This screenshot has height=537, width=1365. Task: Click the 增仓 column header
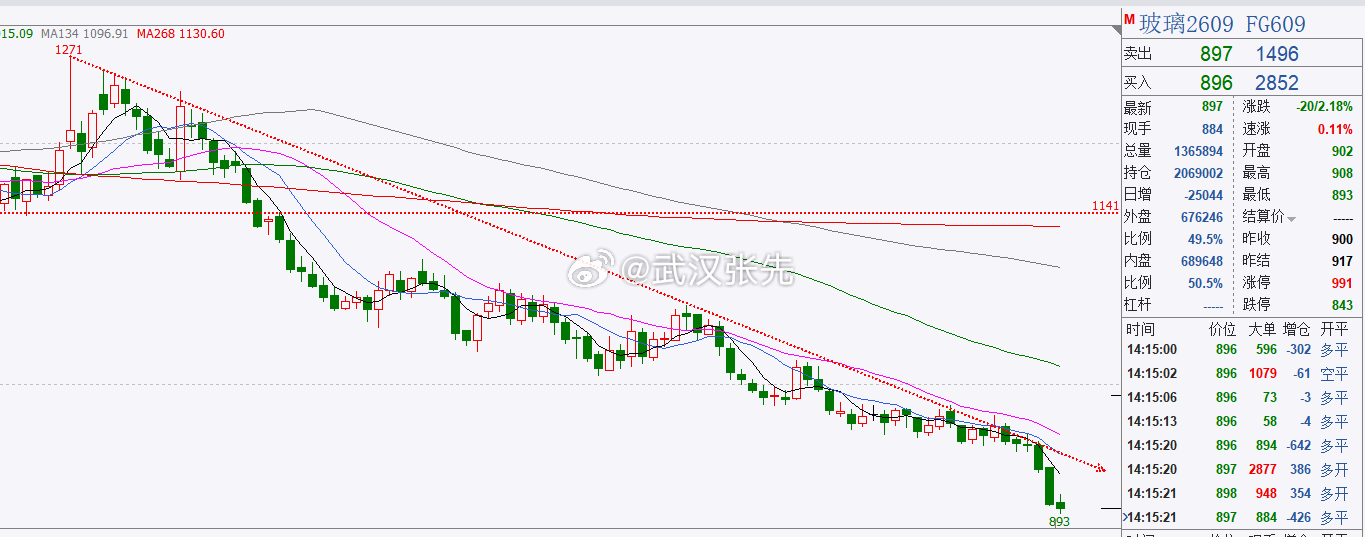coord(1297,329)
